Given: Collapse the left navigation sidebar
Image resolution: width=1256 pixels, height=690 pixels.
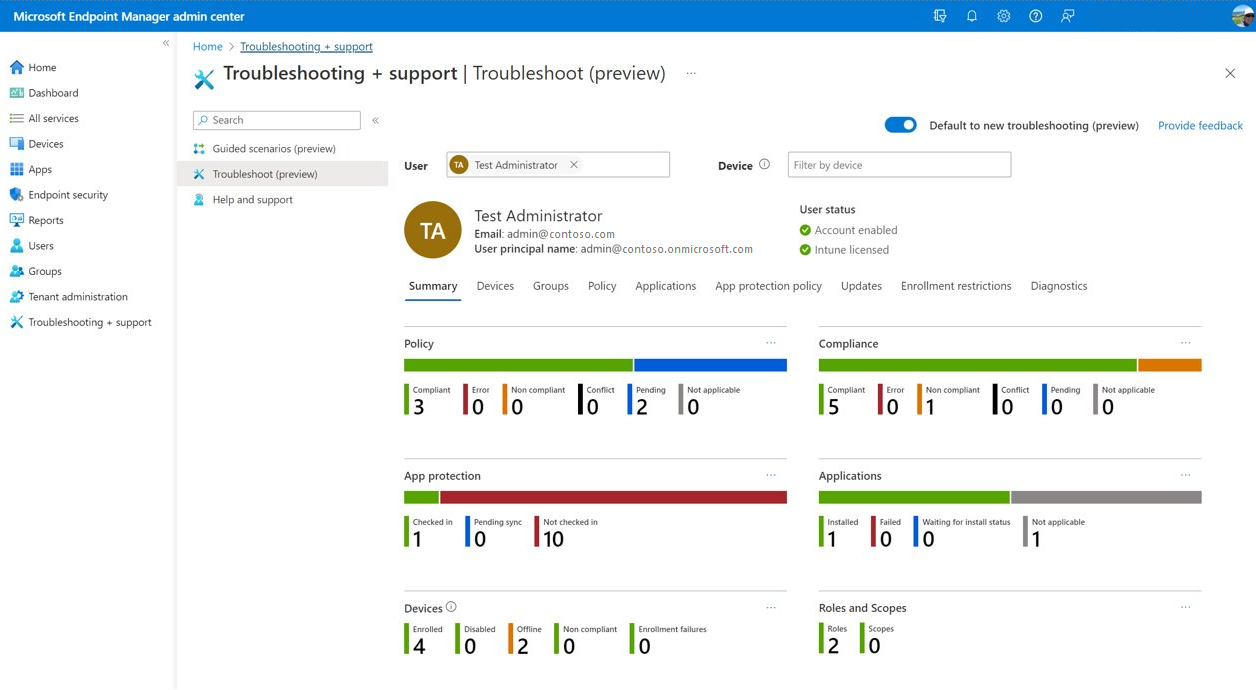Looking at the screenshot, I should (x=166, y=43).
